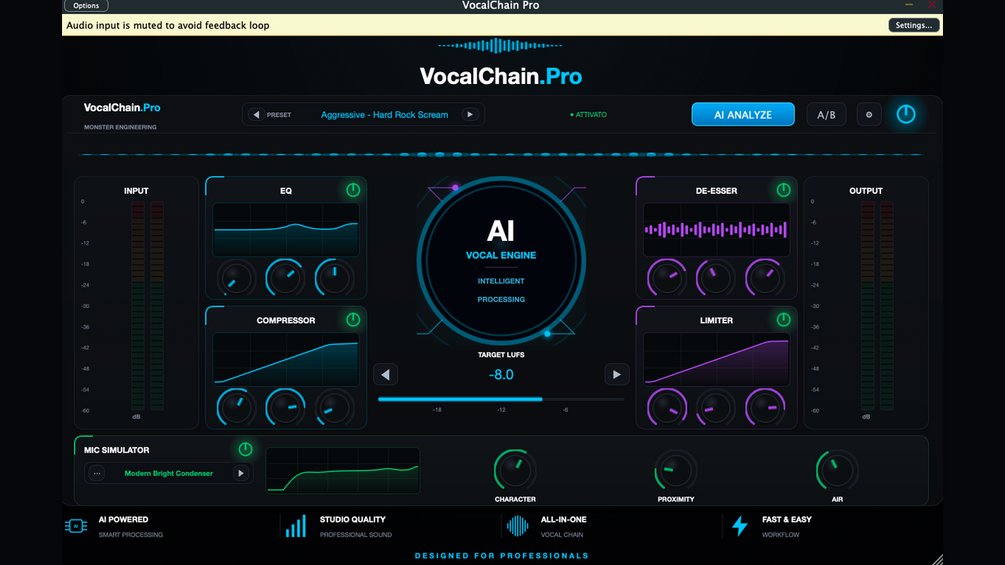This screenshot has width=1005, height=565.
Task: Click the Proximity knob
Action: point(676,470)
